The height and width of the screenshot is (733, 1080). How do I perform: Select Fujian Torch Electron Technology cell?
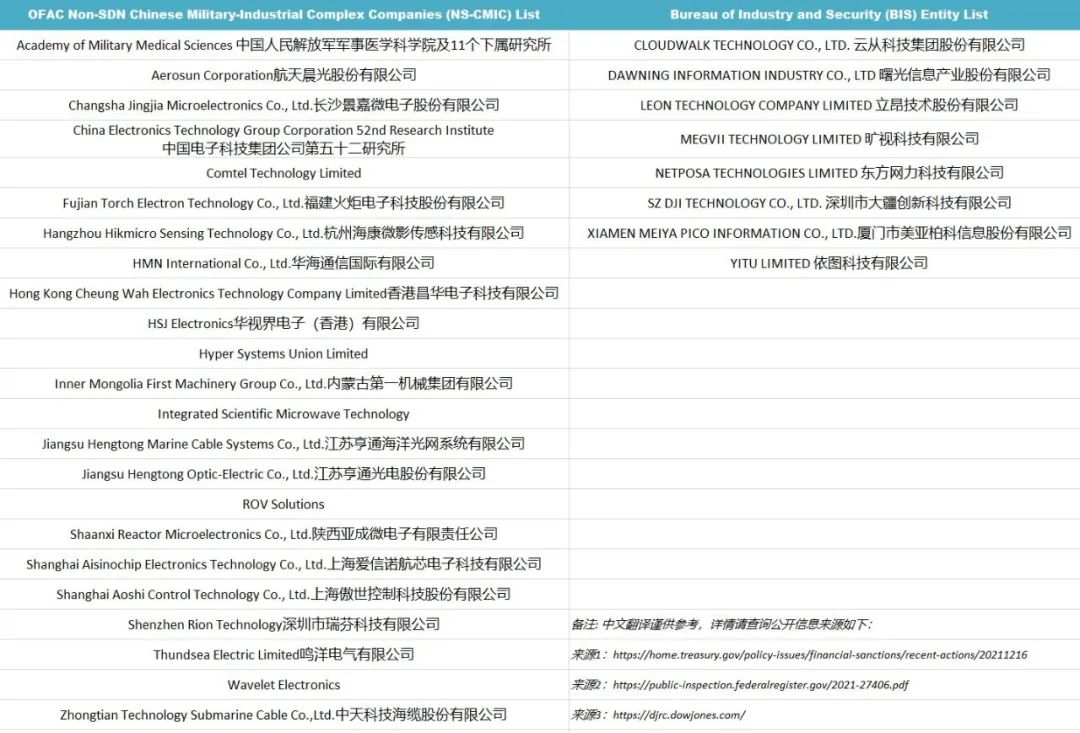pyautogui.click(x=284, y=203)
